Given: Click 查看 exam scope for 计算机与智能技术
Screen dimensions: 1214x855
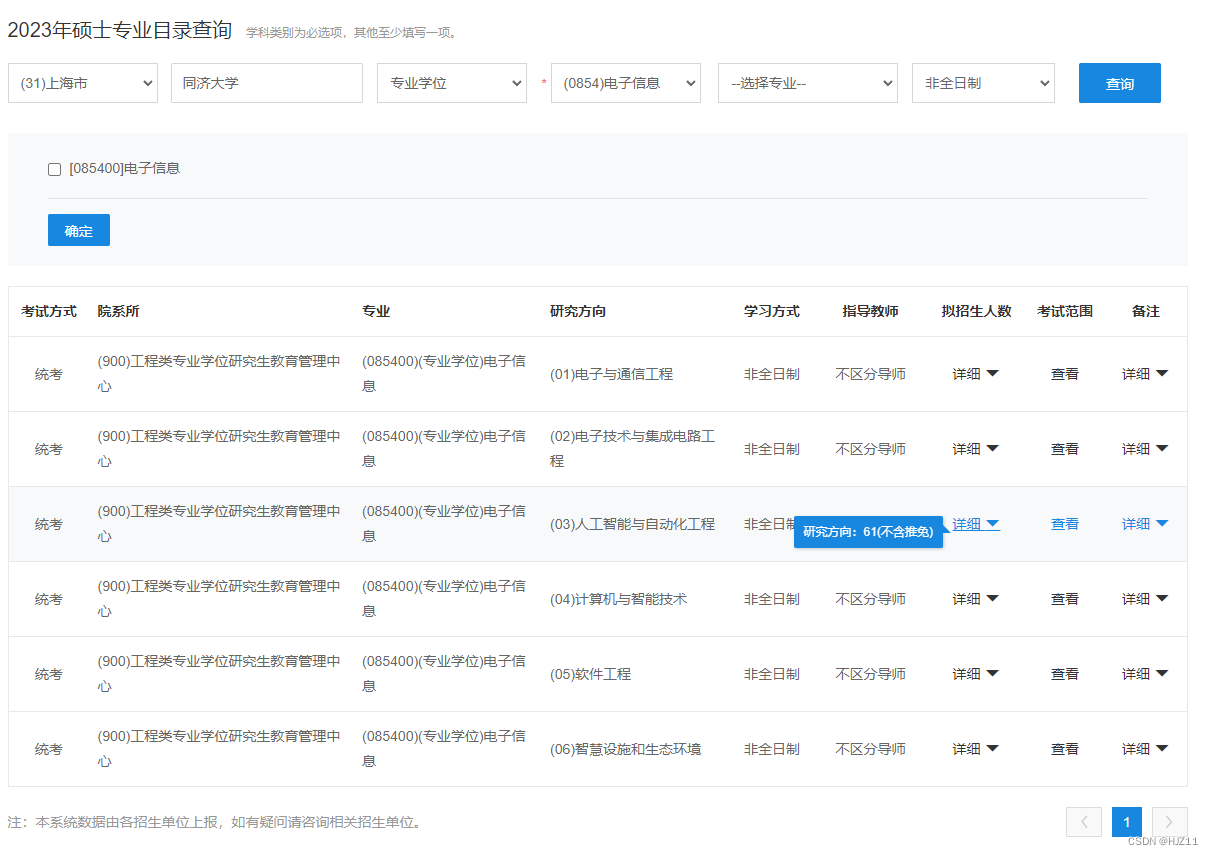Looking at the screenshot, I should [1064, 598].
